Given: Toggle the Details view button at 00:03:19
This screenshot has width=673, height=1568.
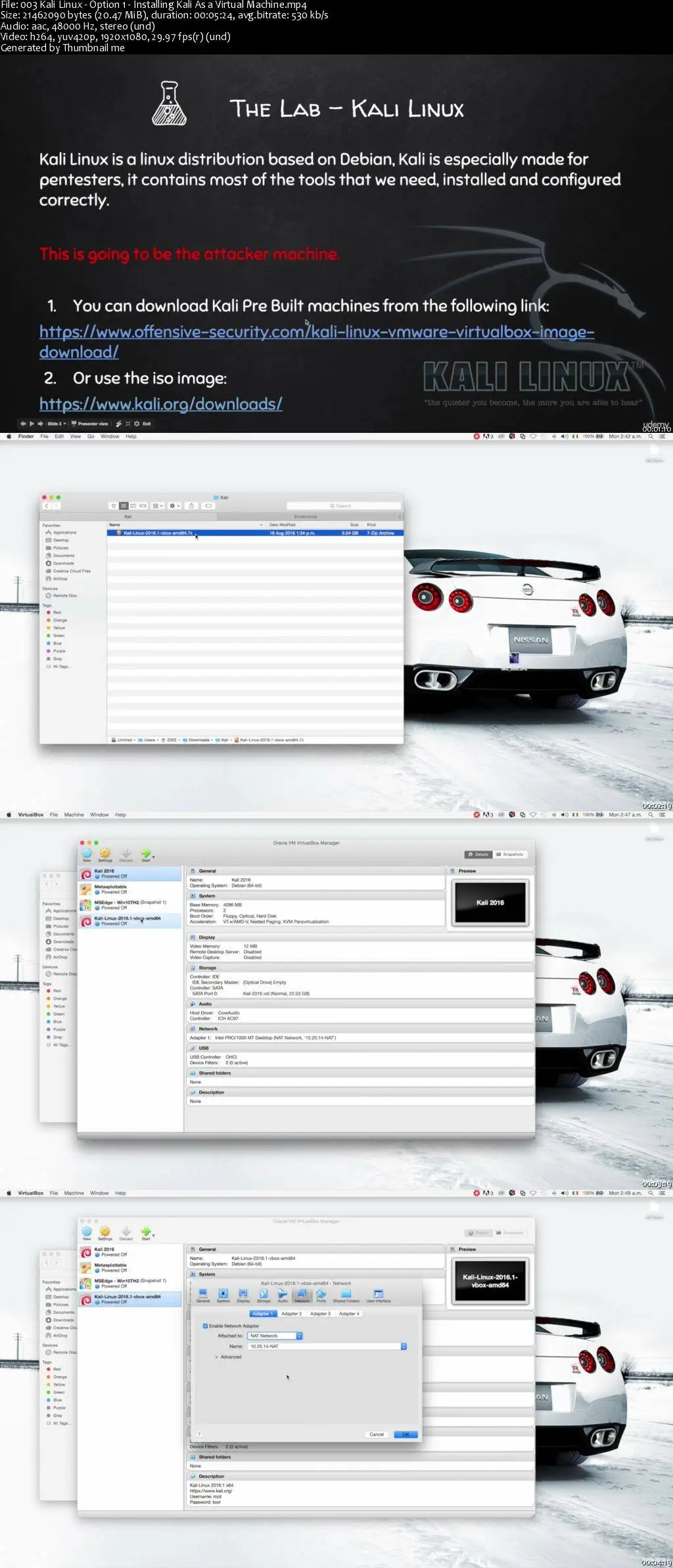Looking at the screenshot, I should pos(478,855).
